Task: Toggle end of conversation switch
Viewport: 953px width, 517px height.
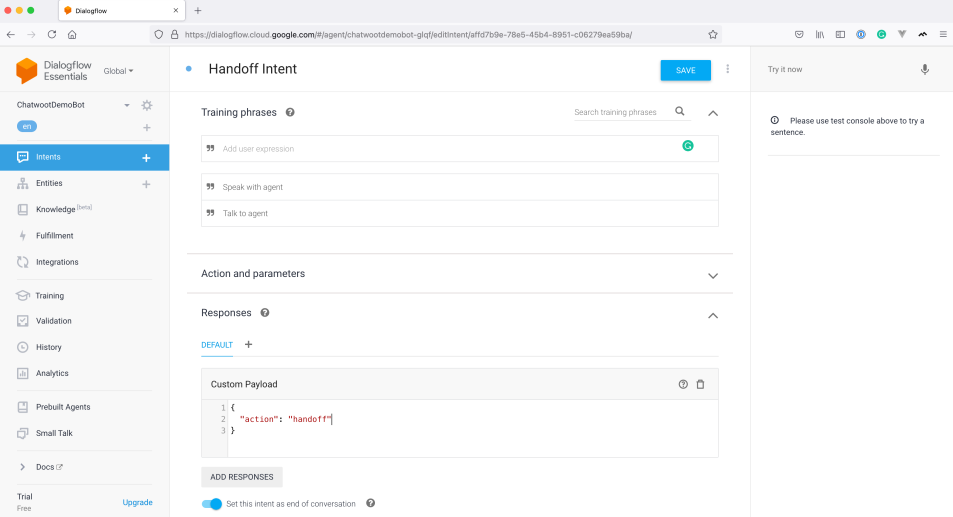Action: (212, 504)
